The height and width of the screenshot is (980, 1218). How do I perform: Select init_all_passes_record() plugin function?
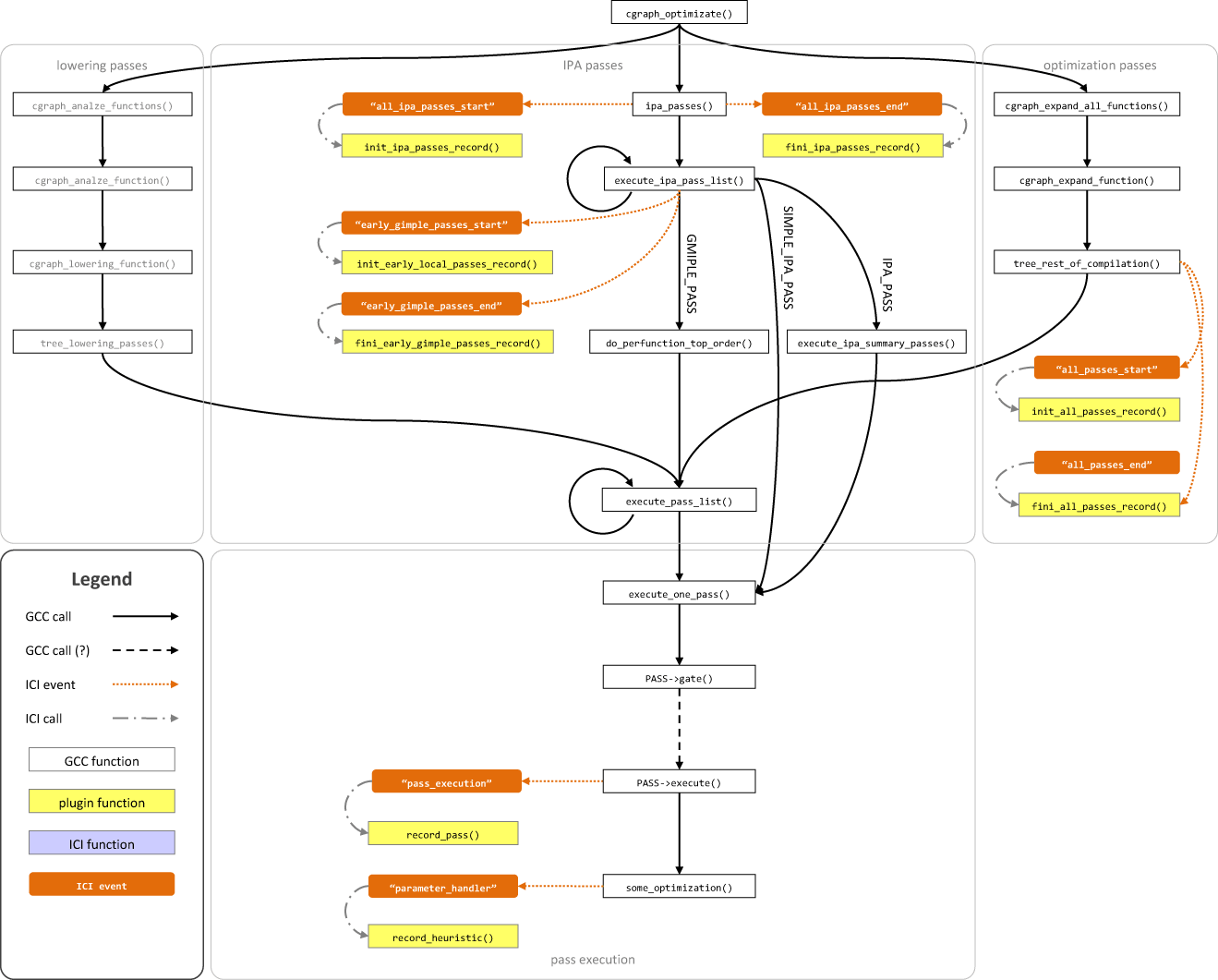point(1099,410)
